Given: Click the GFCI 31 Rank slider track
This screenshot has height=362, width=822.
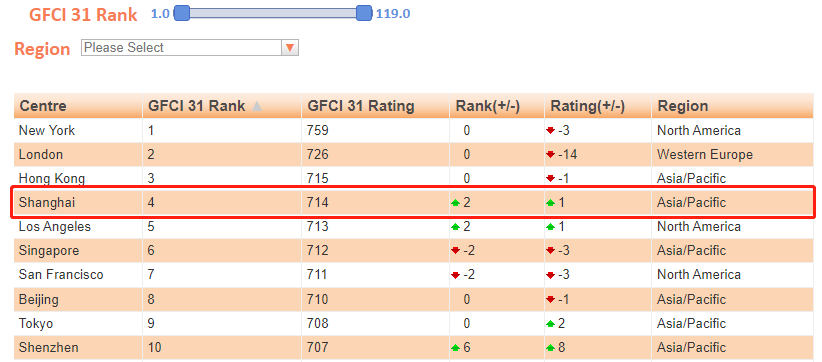Looking at the screenshot, I should tap(273, 13).
